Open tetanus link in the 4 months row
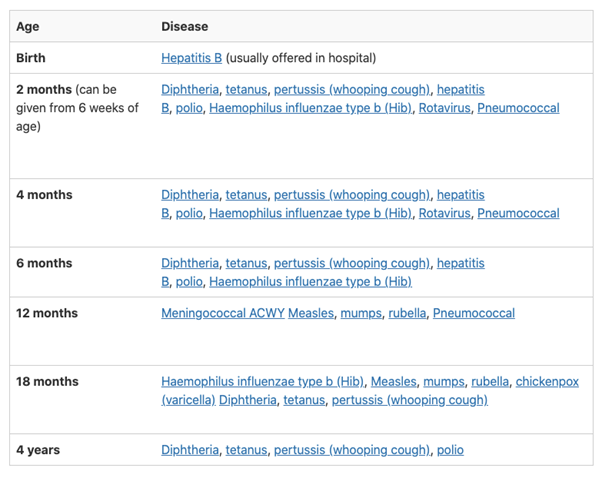 tap(246, 195)
